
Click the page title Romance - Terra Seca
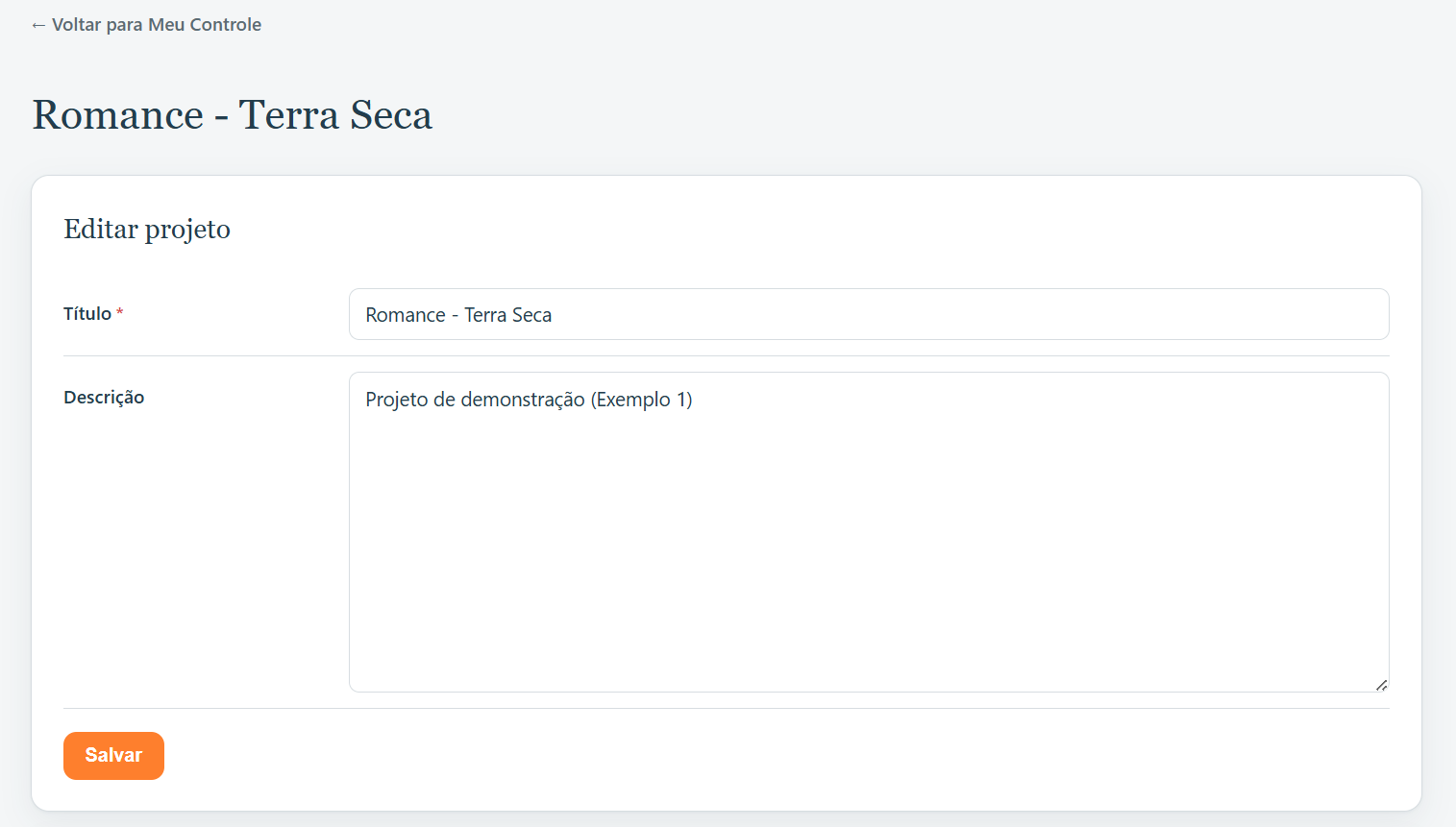tap(233, 115)
